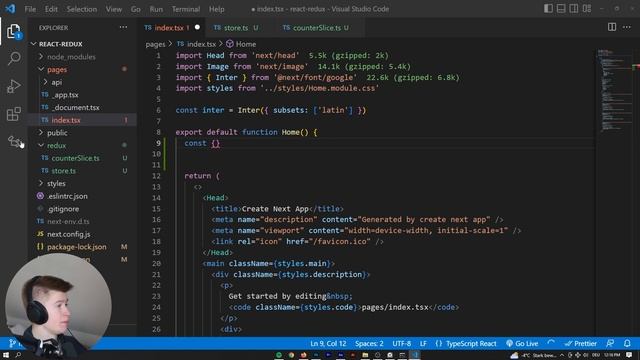Open .eslintrc.json file
Screen dimensions: 640x360
point(67,196)
